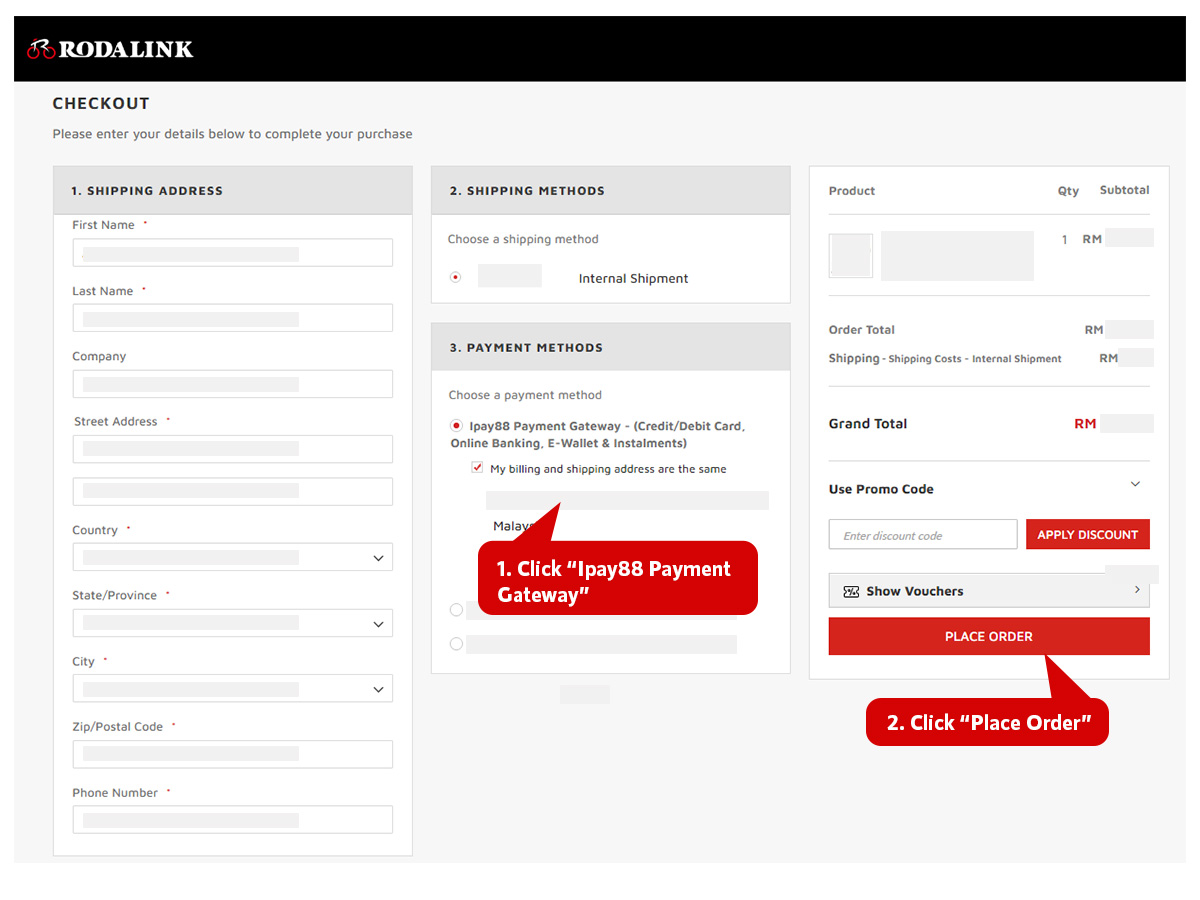1200x900 pixels.
Task: Click inside the Enter discount code field
Action: pyautogui.click(x=922, y=534)
